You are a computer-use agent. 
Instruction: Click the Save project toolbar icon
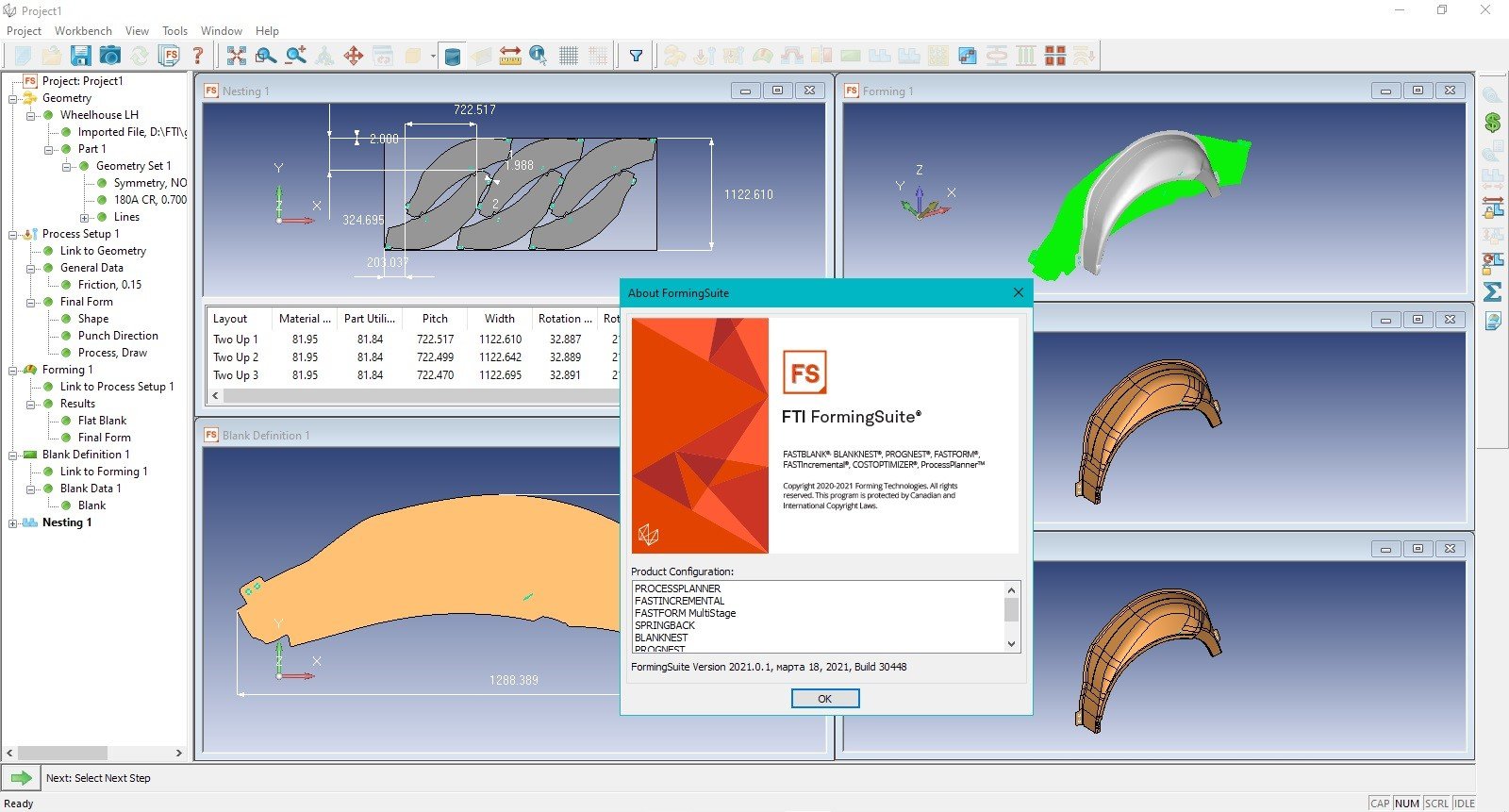[x=81, y=56]
